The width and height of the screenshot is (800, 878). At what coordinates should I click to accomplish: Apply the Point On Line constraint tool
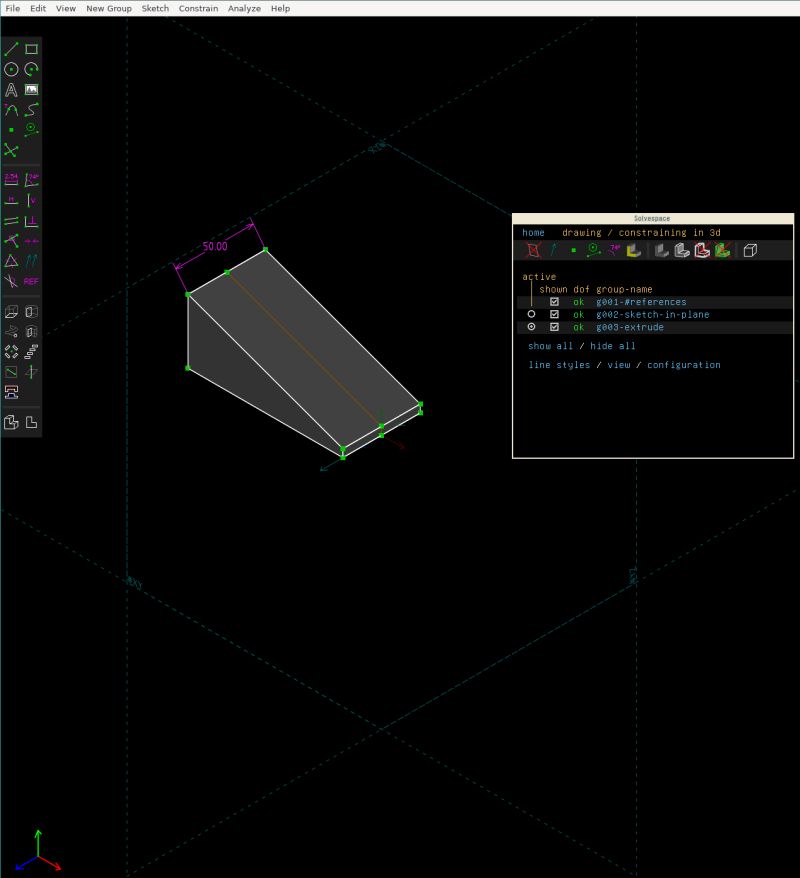(x=11, y=241)
